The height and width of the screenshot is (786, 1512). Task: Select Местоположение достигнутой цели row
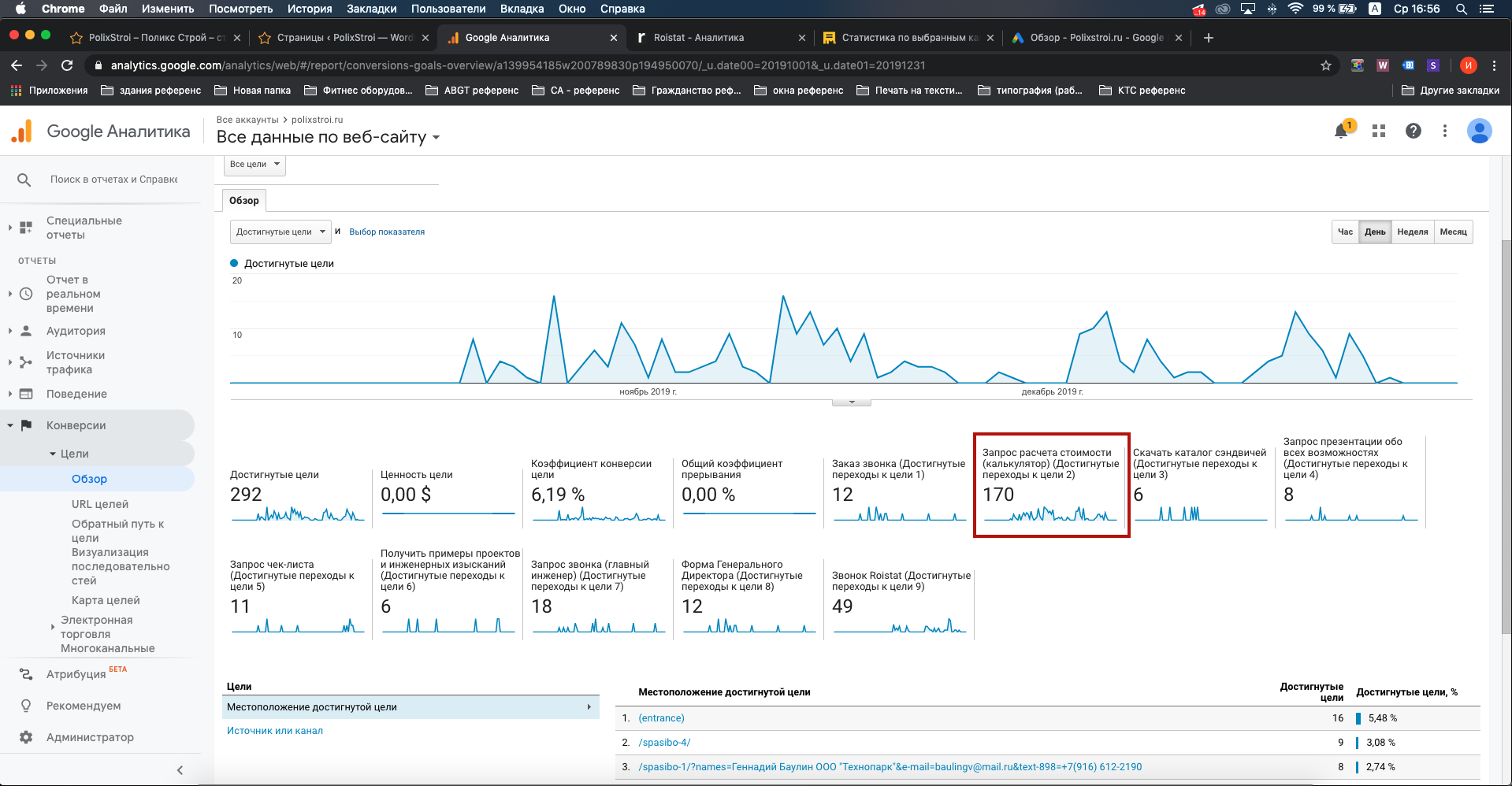click(x=411, y=707)
